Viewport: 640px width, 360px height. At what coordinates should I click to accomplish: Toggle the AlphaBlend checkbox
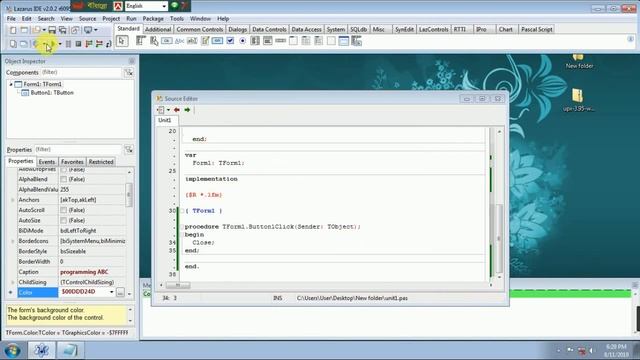click(64, 179)
